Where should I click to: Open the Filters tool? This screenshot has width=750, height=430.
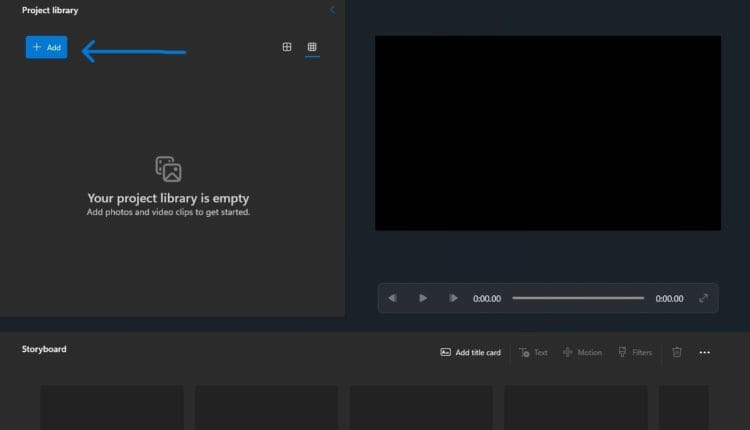(x=635, y=353)
